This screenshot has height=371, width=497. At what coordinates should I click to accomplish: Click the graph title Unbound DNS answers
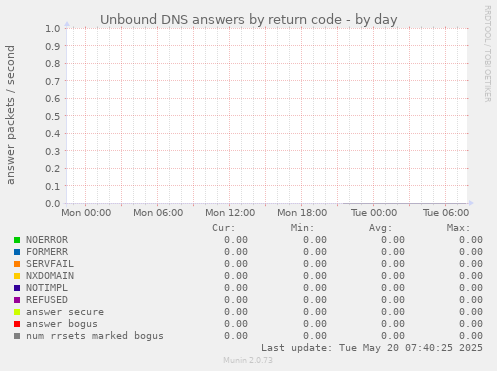click(x=249, y=20)
